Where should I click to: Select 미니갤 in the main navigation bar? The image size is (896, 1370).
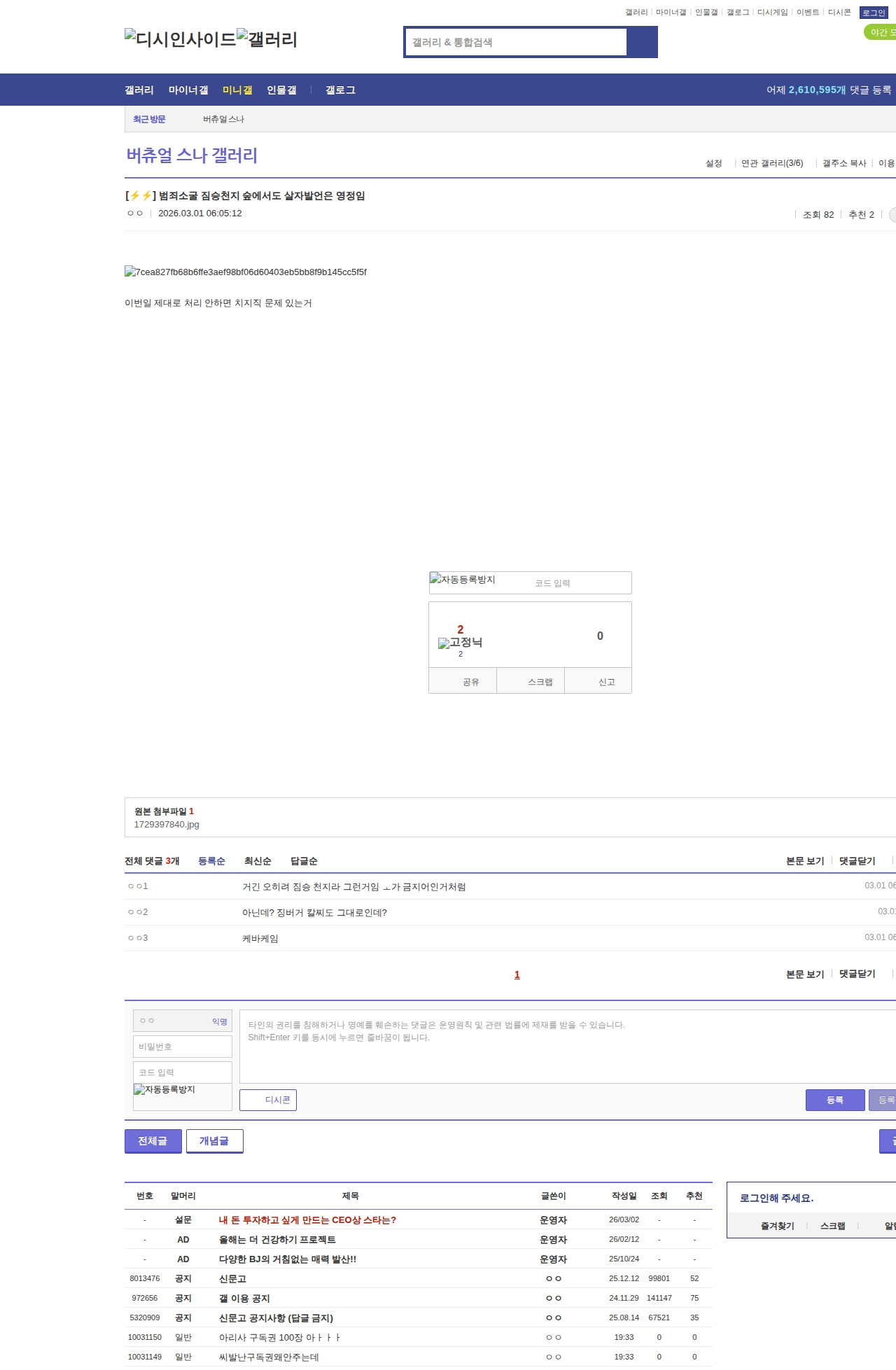(237, 90)
